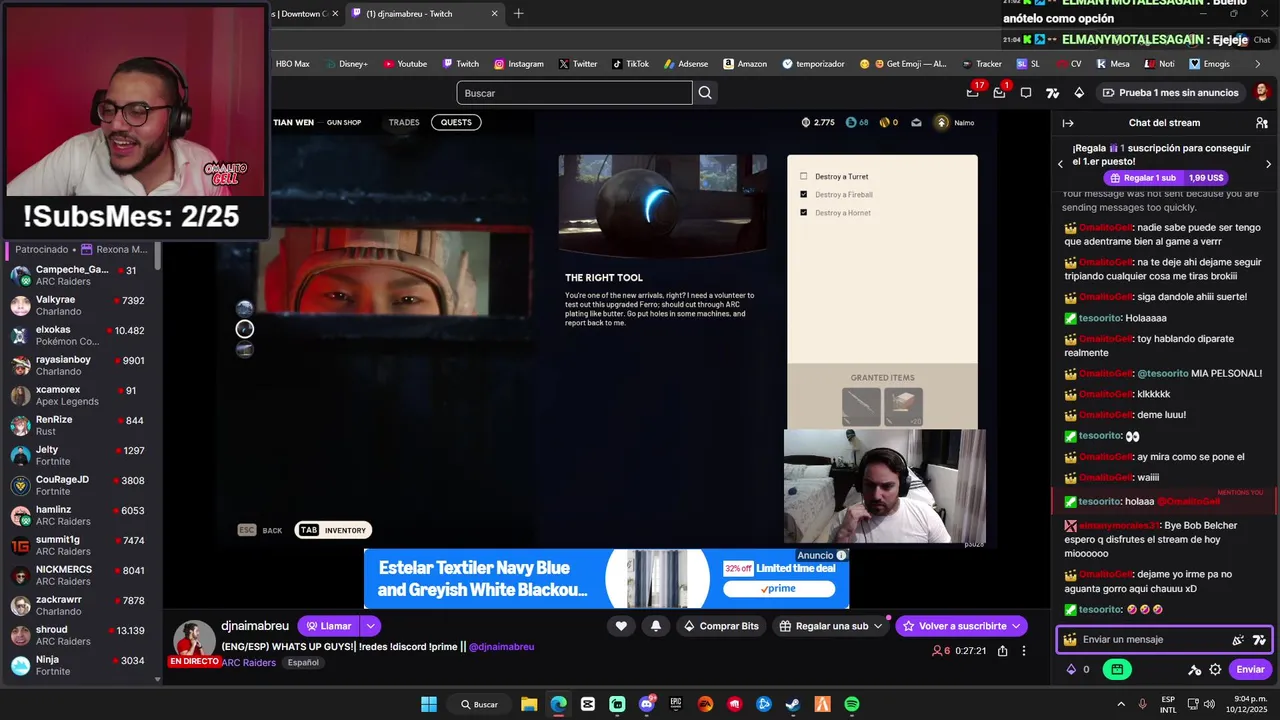Open the emote picker in message box
The image size is (1280, 720).
1238,640
